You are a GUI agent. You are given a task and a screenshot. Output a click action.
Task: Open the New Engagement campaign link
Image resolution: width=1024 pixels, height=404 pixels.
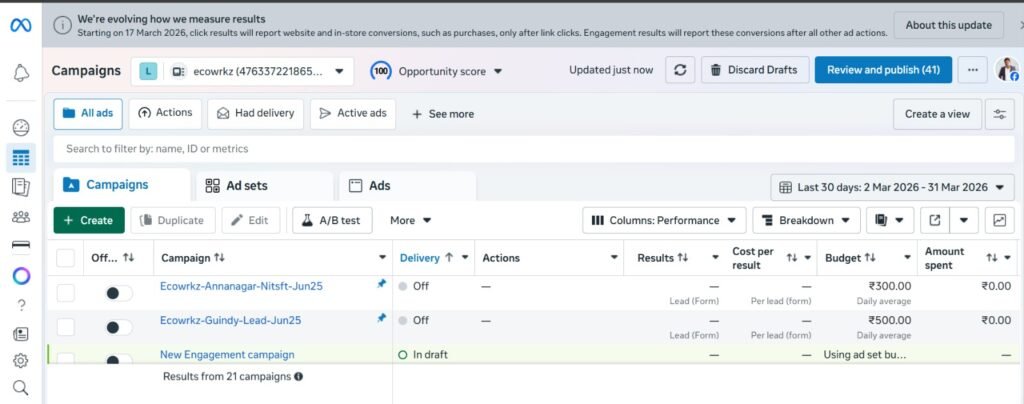click(227, 355)
